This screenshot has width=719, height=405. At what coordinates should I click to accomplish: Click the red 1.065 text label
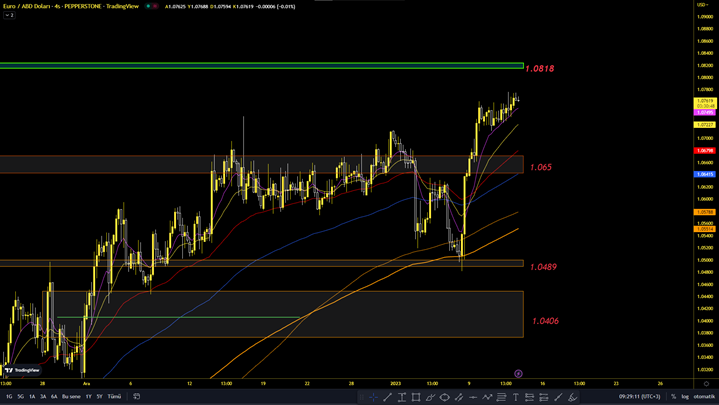541,167
